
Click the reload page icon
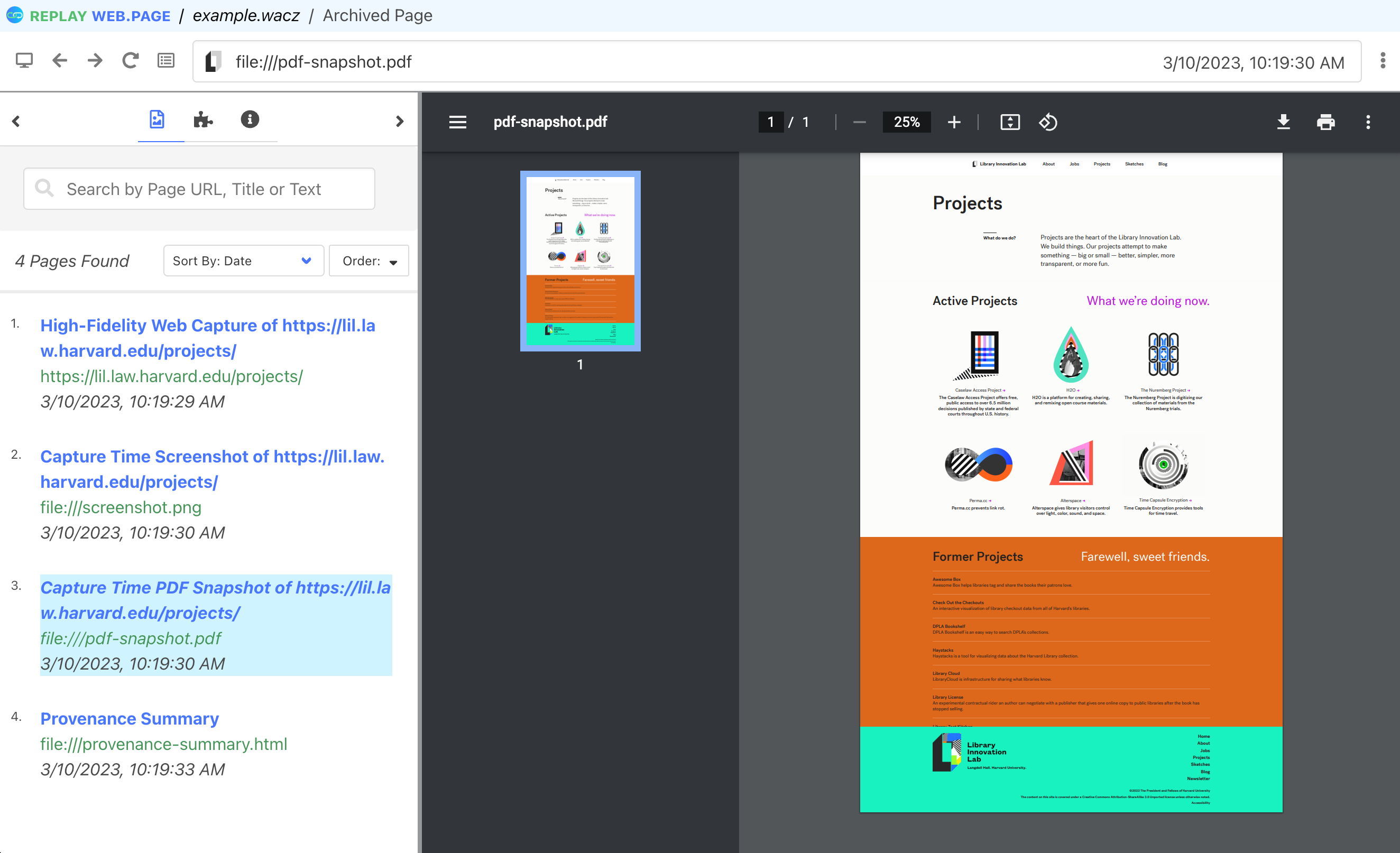[x=130, y=61]
